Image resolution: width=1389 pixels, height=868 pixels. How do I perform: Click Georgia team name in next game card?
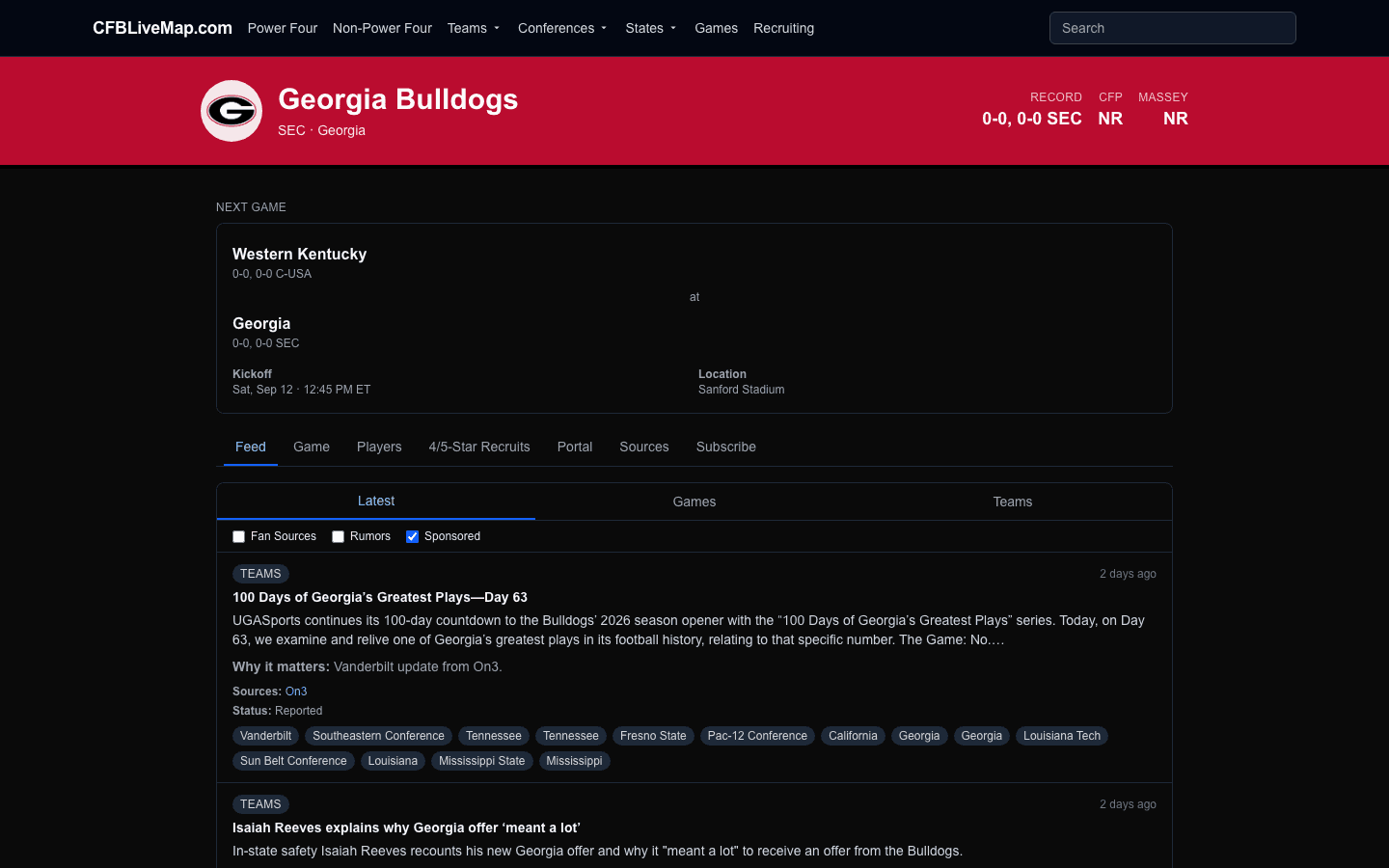coord(261,323)
